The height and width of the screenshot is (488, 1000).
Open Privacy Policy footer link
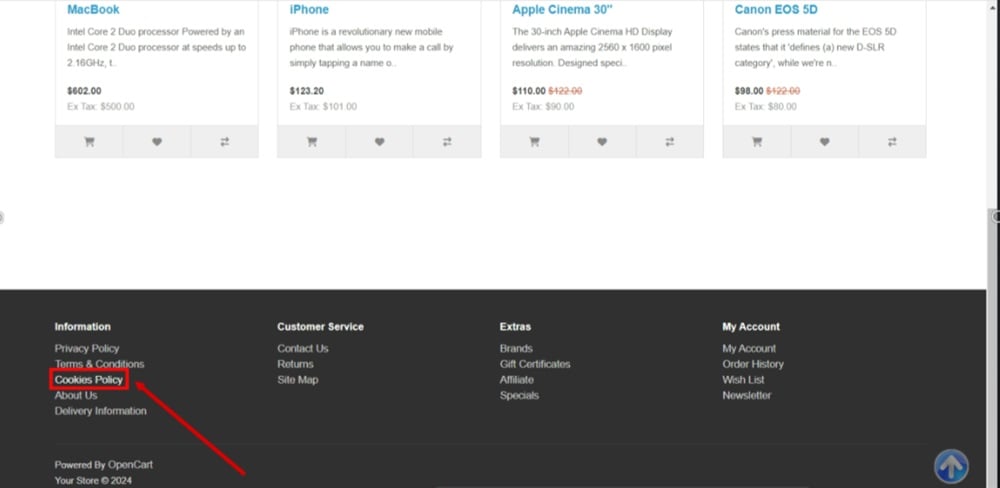[x=87, y=348]
